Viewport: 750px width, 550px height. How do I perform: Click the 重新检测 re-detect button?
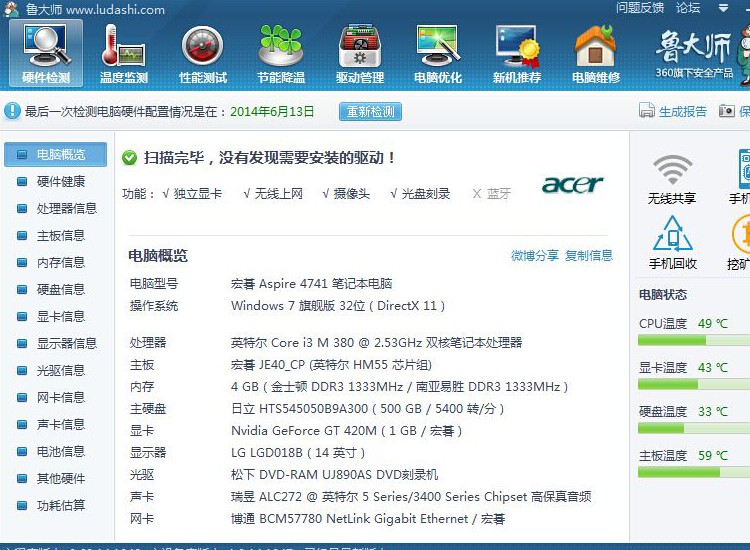[370, 112]
